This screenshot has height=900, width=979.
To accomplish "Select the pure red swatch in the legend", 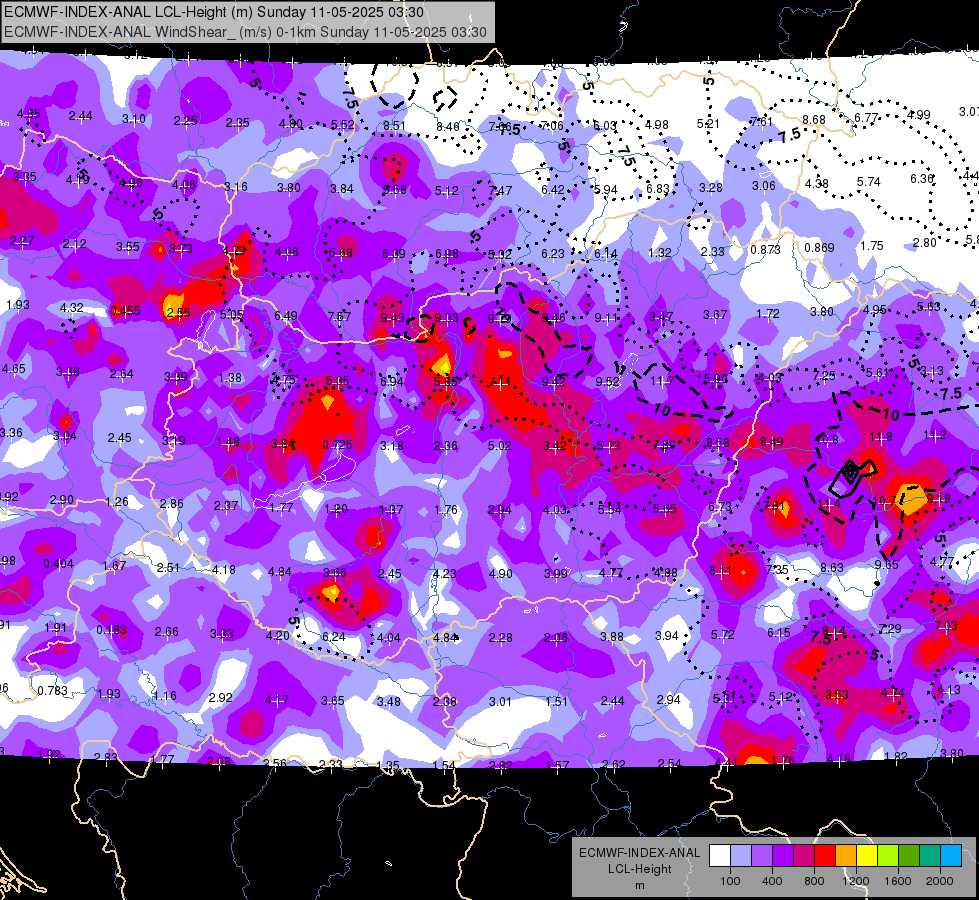I will tap(825, 856).
